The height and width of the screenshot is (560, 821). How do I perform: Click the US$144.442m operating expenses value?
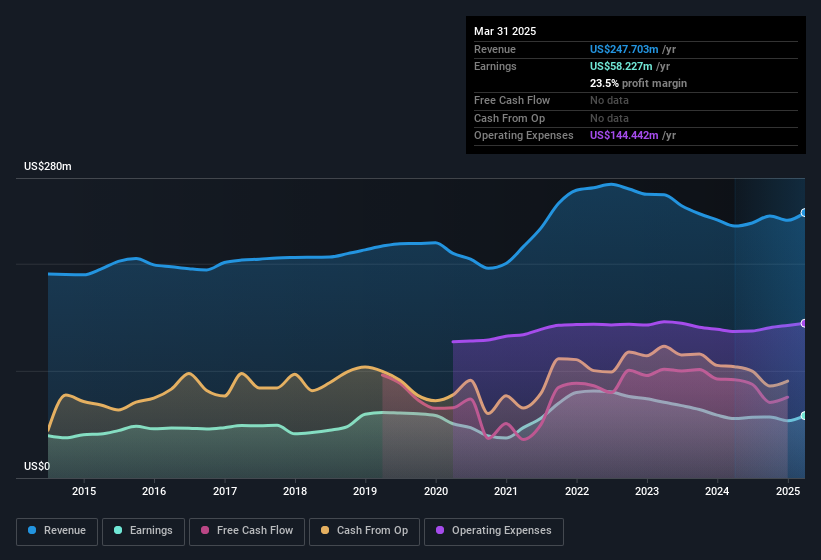coord(624,136)
